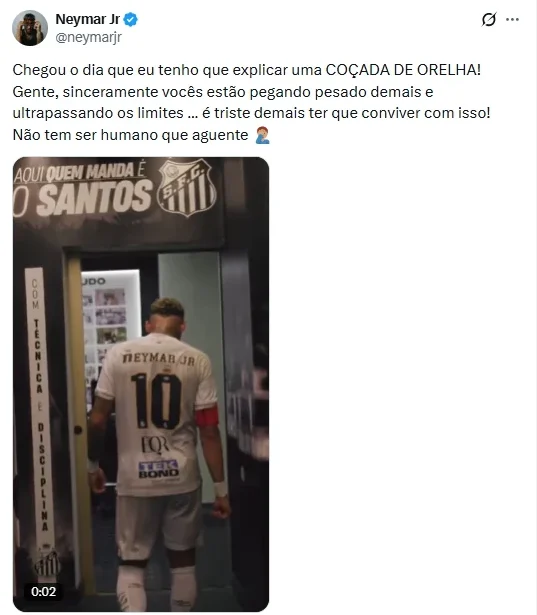Click the blue verified badge
537x615 pixels.
pos(130,19)
